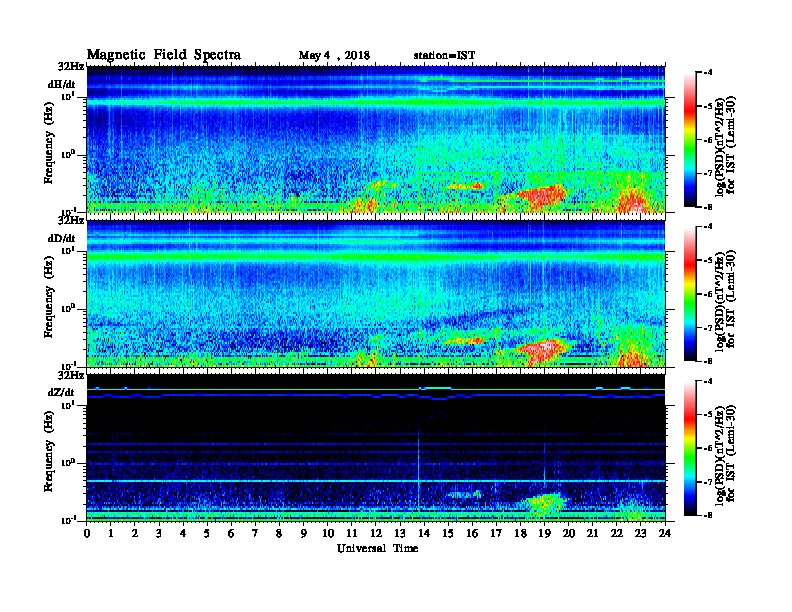Click the "dD/dt" panel label
The height and width of the screenshot is (612, 792).
pyautogui.click(x=62, y=238)
